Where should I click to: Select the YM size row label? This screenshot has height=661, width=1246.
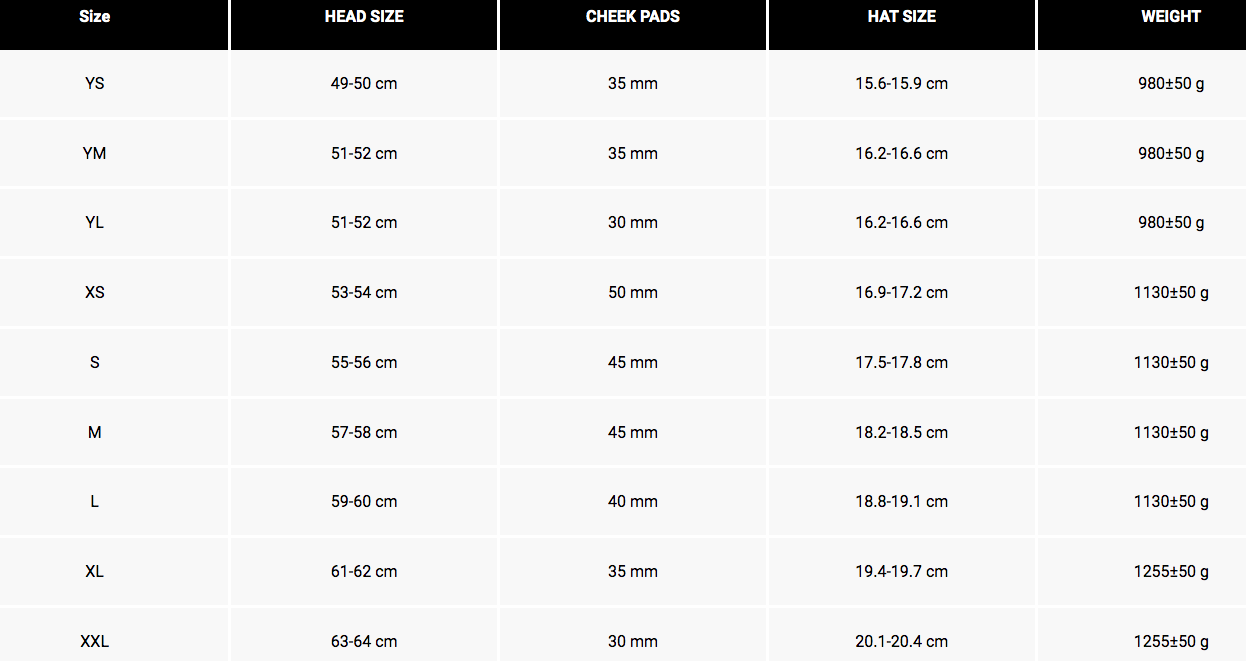point(95,154)
